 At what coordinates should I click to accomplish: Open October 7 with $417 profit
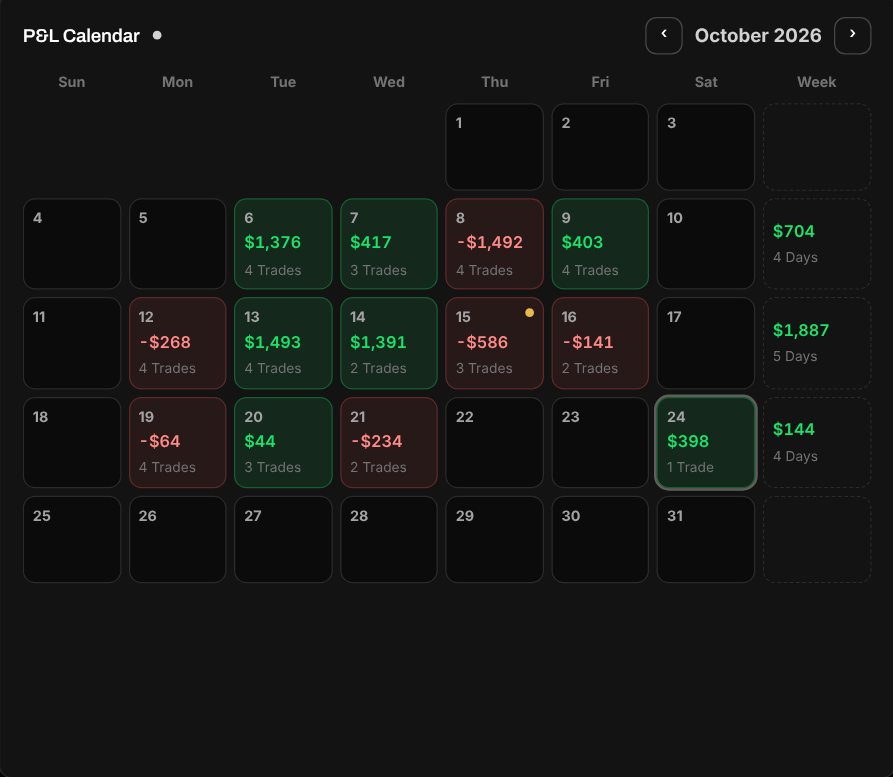389,244
